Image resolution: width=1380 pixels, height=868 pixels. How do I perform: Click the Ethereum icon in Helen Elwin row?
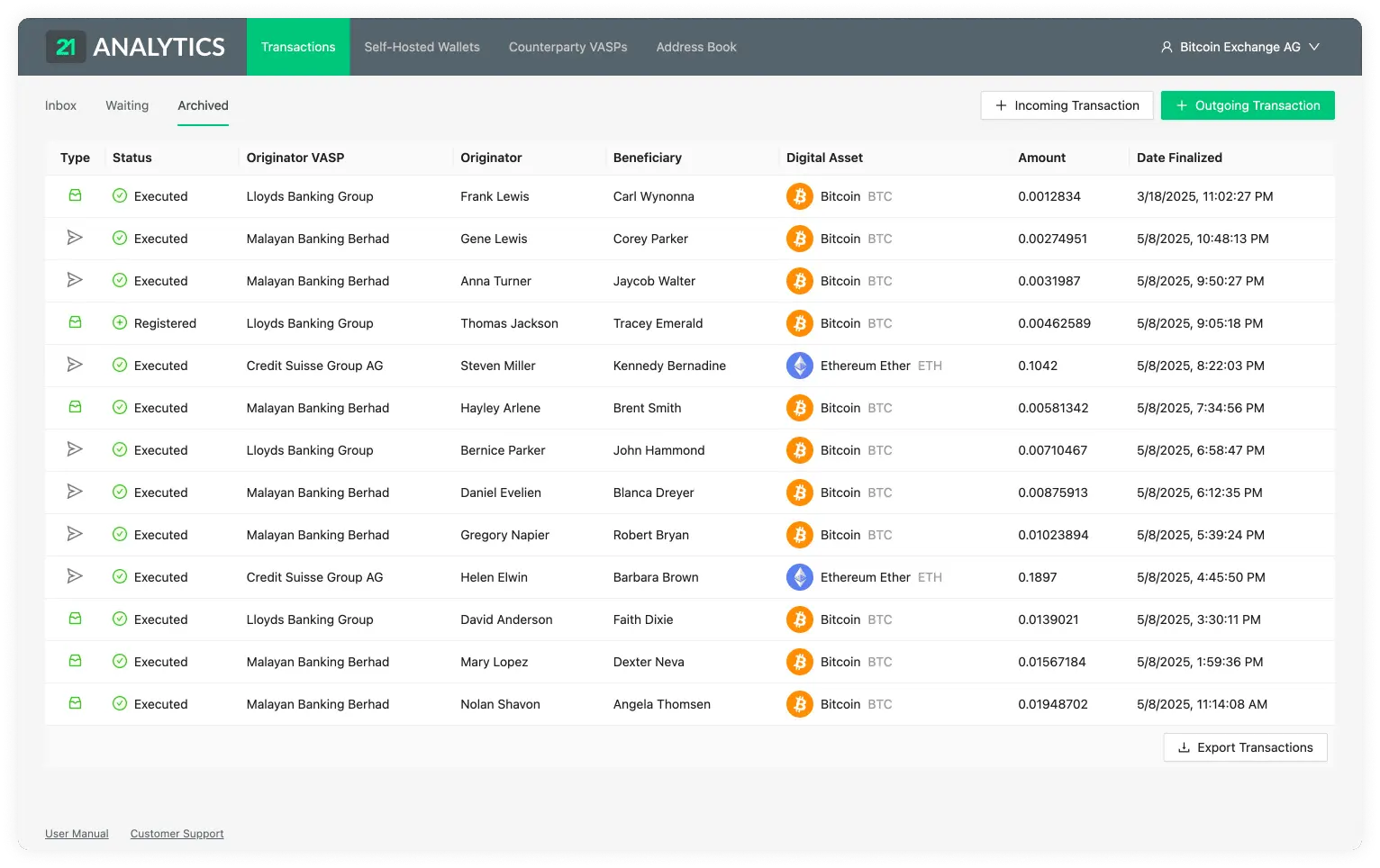click(x=800, y=577)
